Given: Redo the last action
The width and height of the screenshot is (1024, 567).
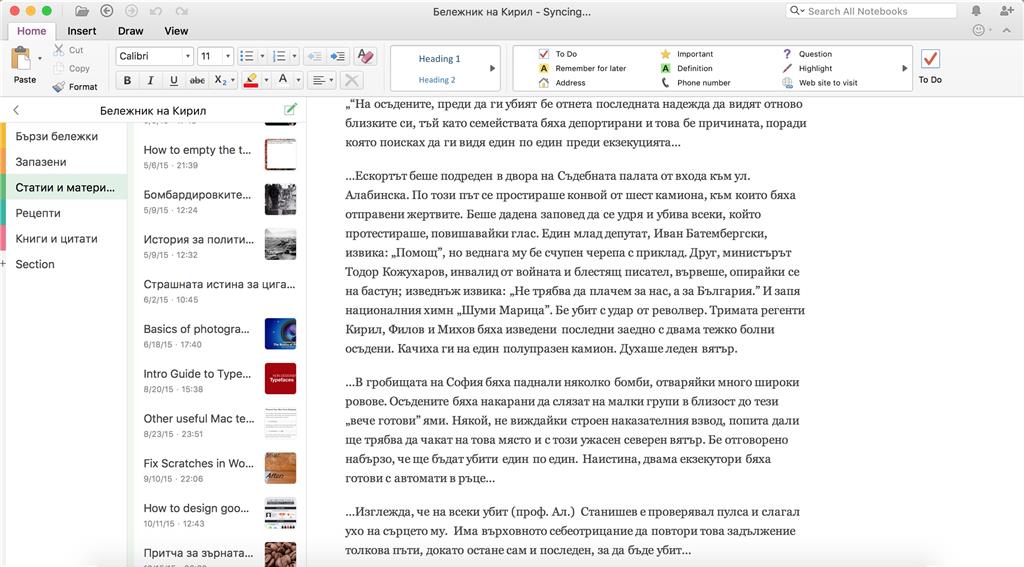Looking at the screenshot, I should pyautogui.click(x=182, y=11).
